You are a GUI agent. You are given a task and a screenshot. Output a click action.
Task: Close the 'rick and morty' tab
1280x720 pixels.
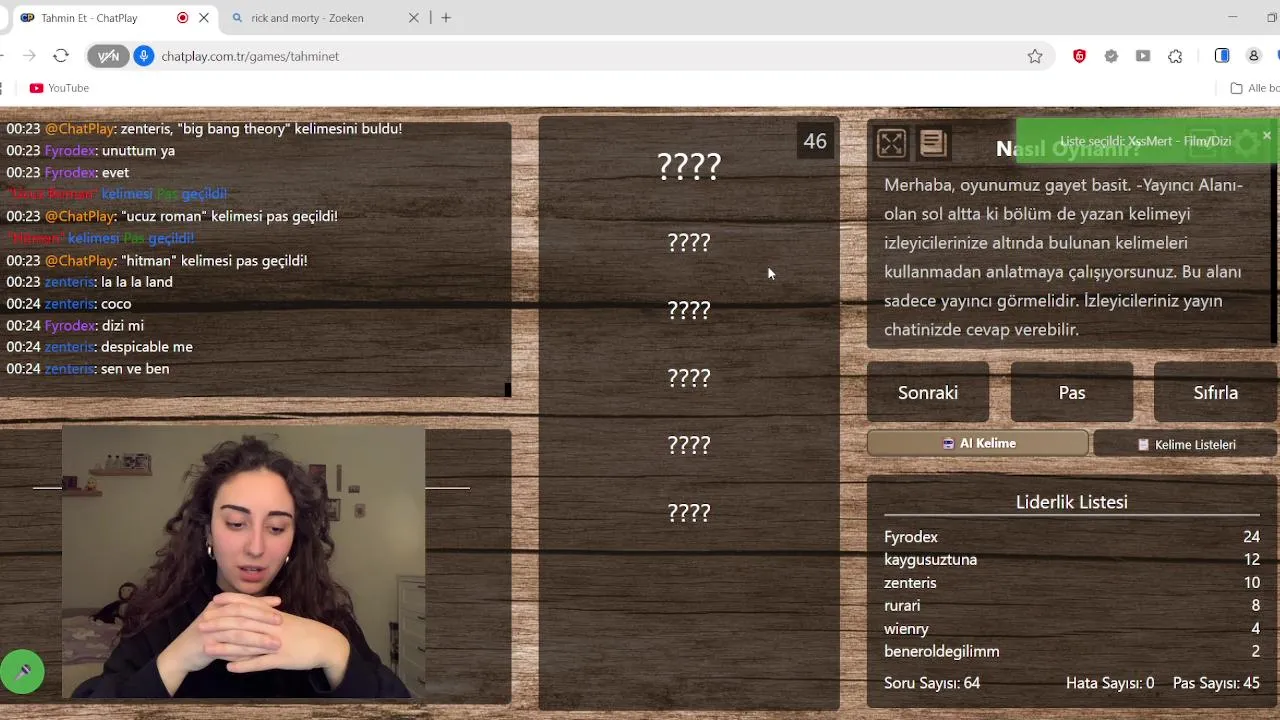414,18
